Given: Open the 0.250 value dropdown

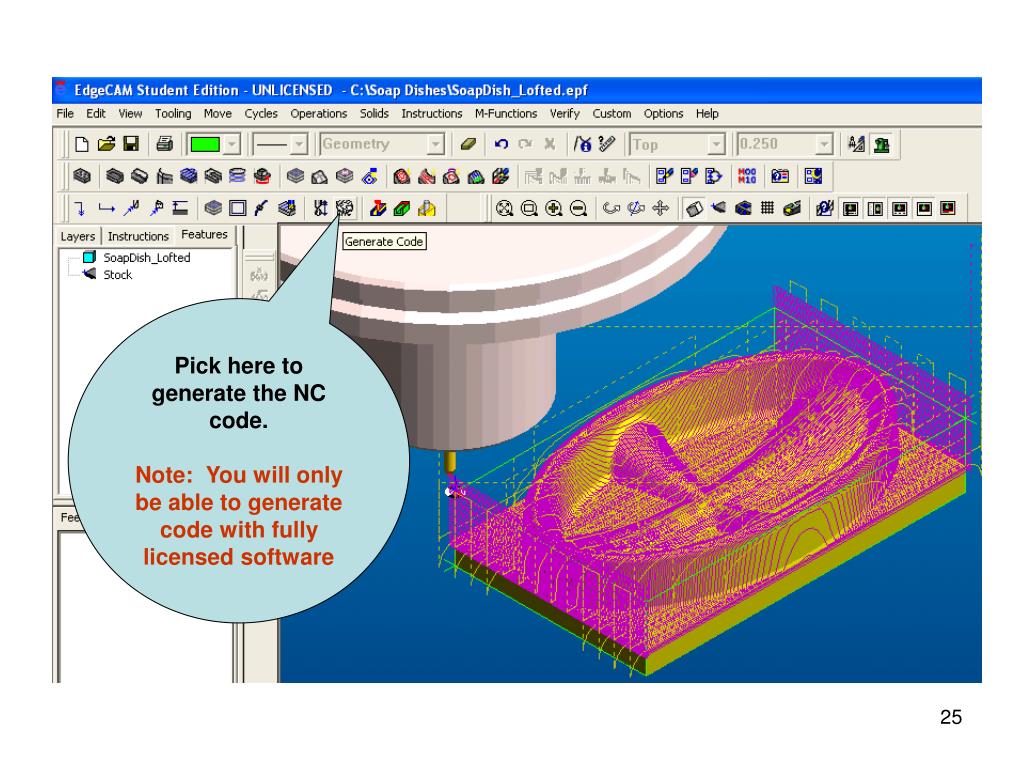Looking at the screenshot, I should point(824,144).
